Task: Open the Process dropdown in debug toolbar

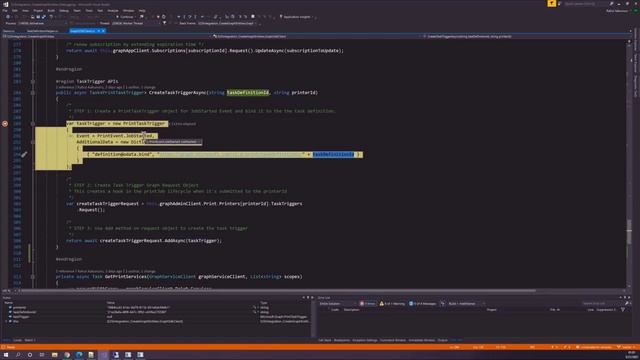Action: point(42,23)
